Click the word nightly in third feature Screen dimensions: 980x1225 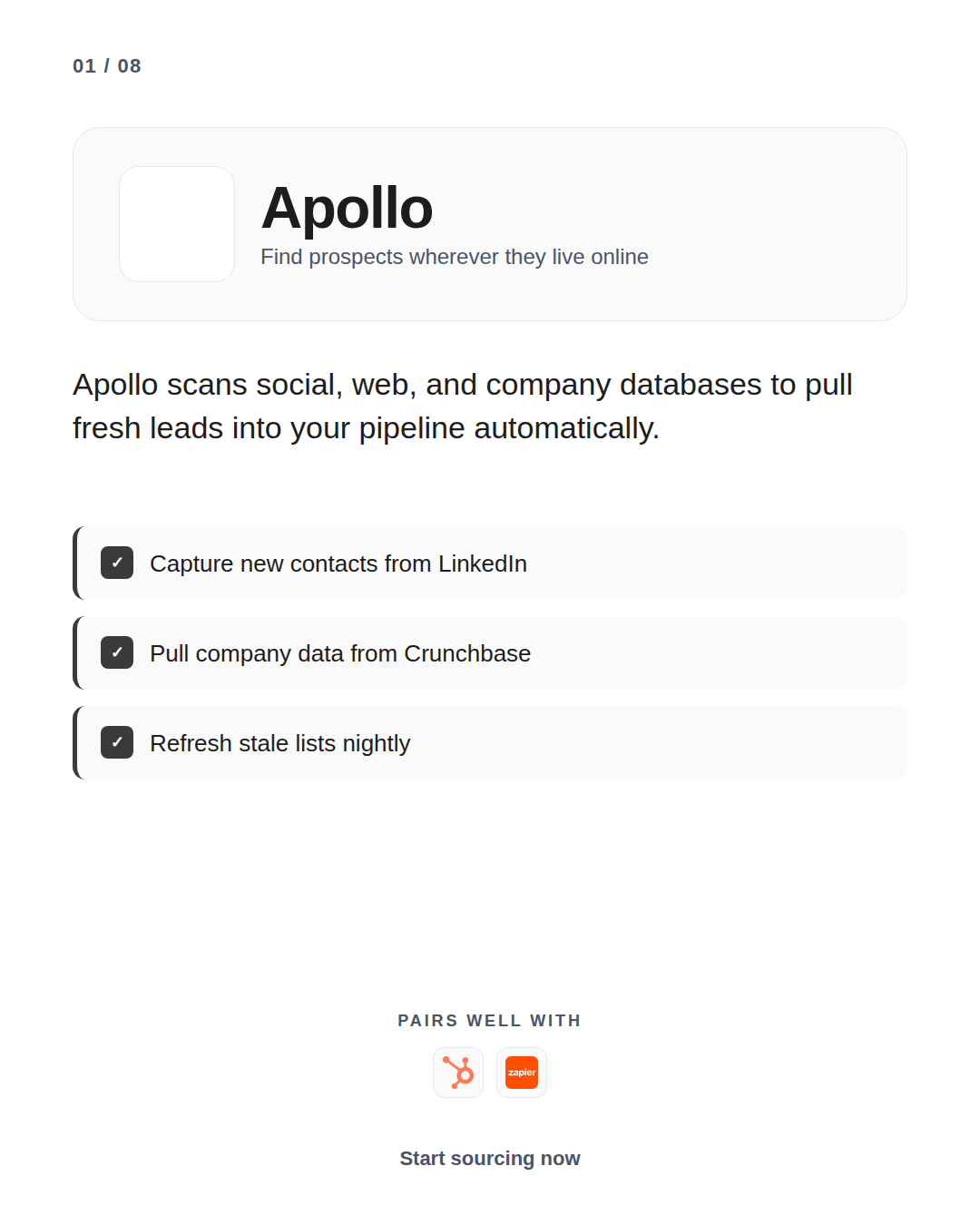(x=377, y=744)
